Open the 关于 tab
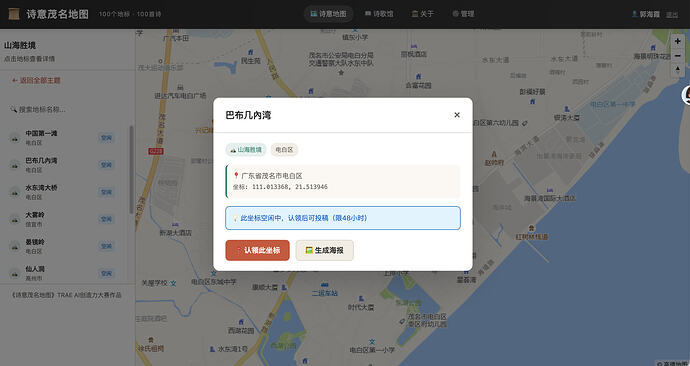690x366 pixels. point(422,14)
